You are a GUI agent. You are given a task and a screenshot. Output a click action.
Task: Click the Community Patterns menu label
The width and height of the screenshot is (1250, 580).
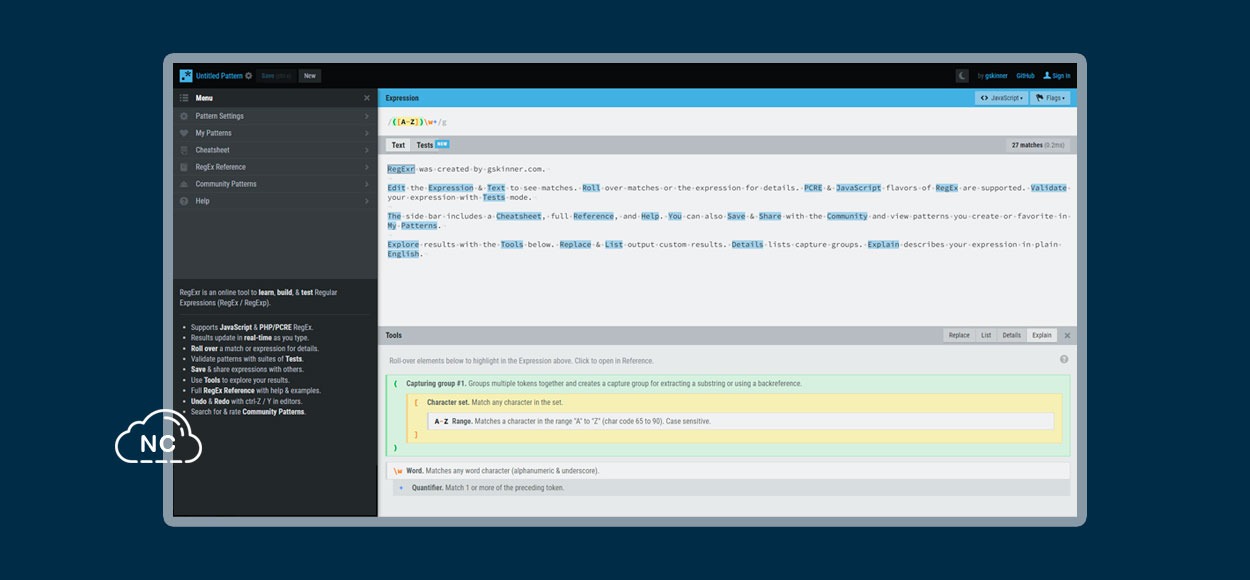(226, 184)
